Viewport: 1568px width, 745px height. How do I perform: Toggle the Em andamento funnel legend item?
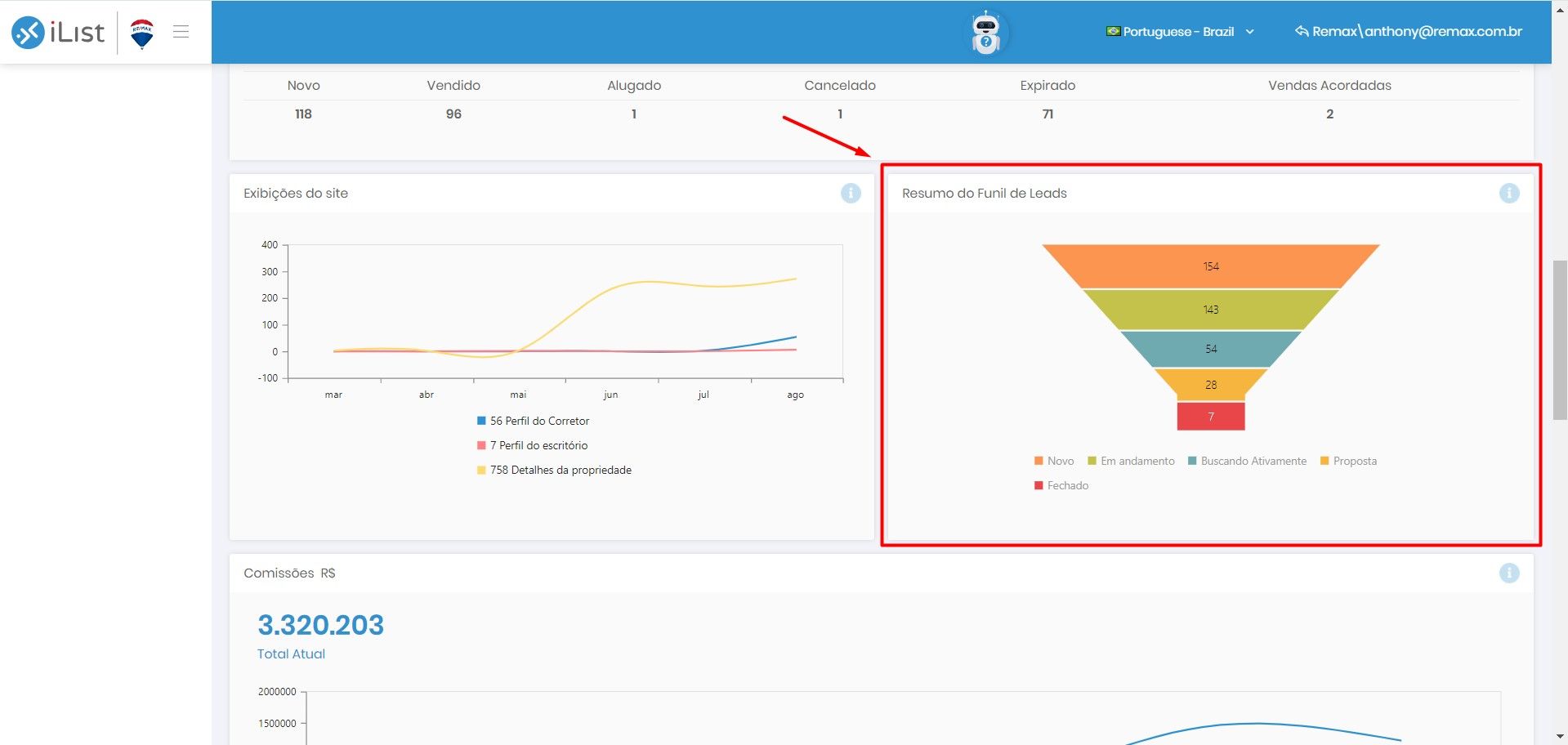point(1131,461)
